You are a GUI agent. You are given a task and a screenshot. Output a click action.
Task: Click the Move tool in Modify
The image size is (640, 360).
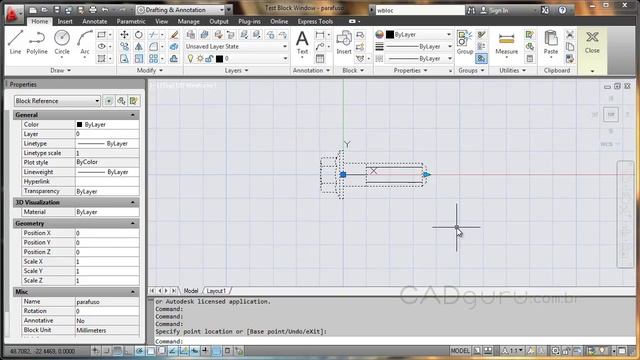point(124,35)
